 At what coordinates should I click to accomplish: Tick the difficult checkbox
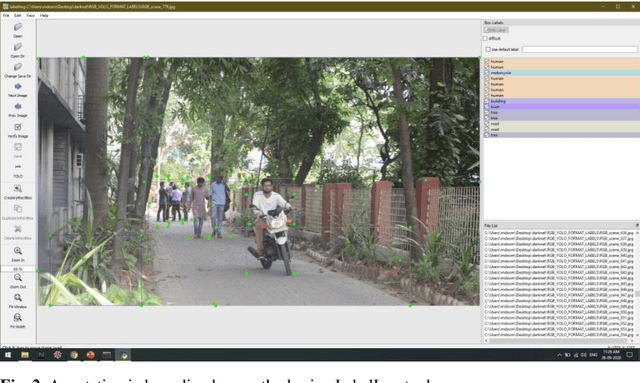point(485,38)
